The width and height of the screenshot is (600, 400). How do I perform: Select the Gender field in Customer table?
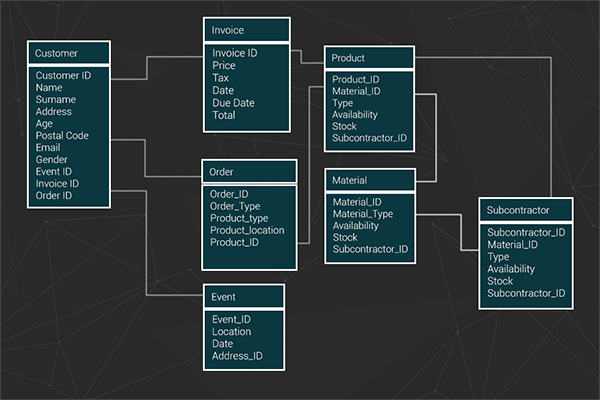coord(52,160)
